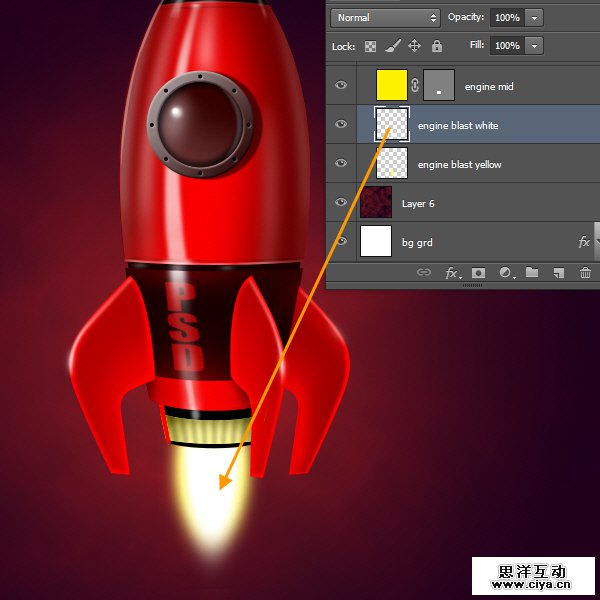Toggle visibility of Layer 6
The image size is (600, 600).
coord(341,203)
